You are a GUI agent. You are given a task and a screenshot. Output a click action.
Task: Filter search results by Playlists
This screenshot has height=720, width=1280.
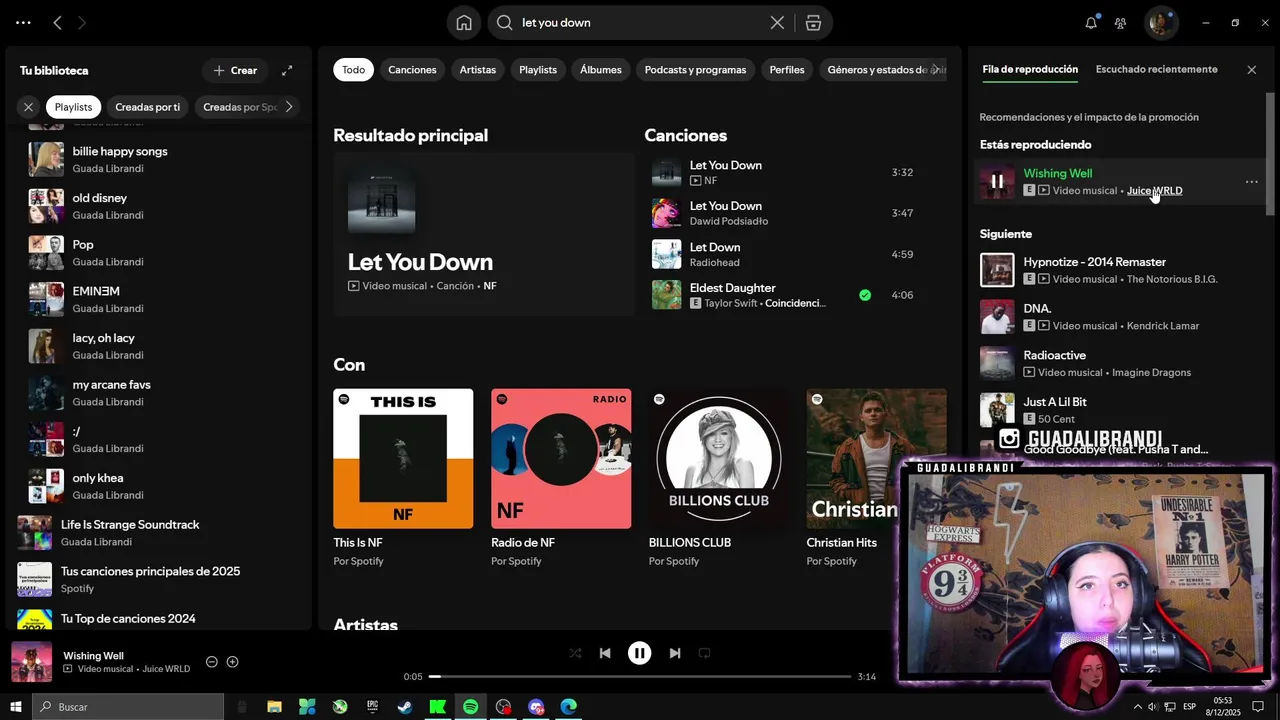click(x=538, y=70)
